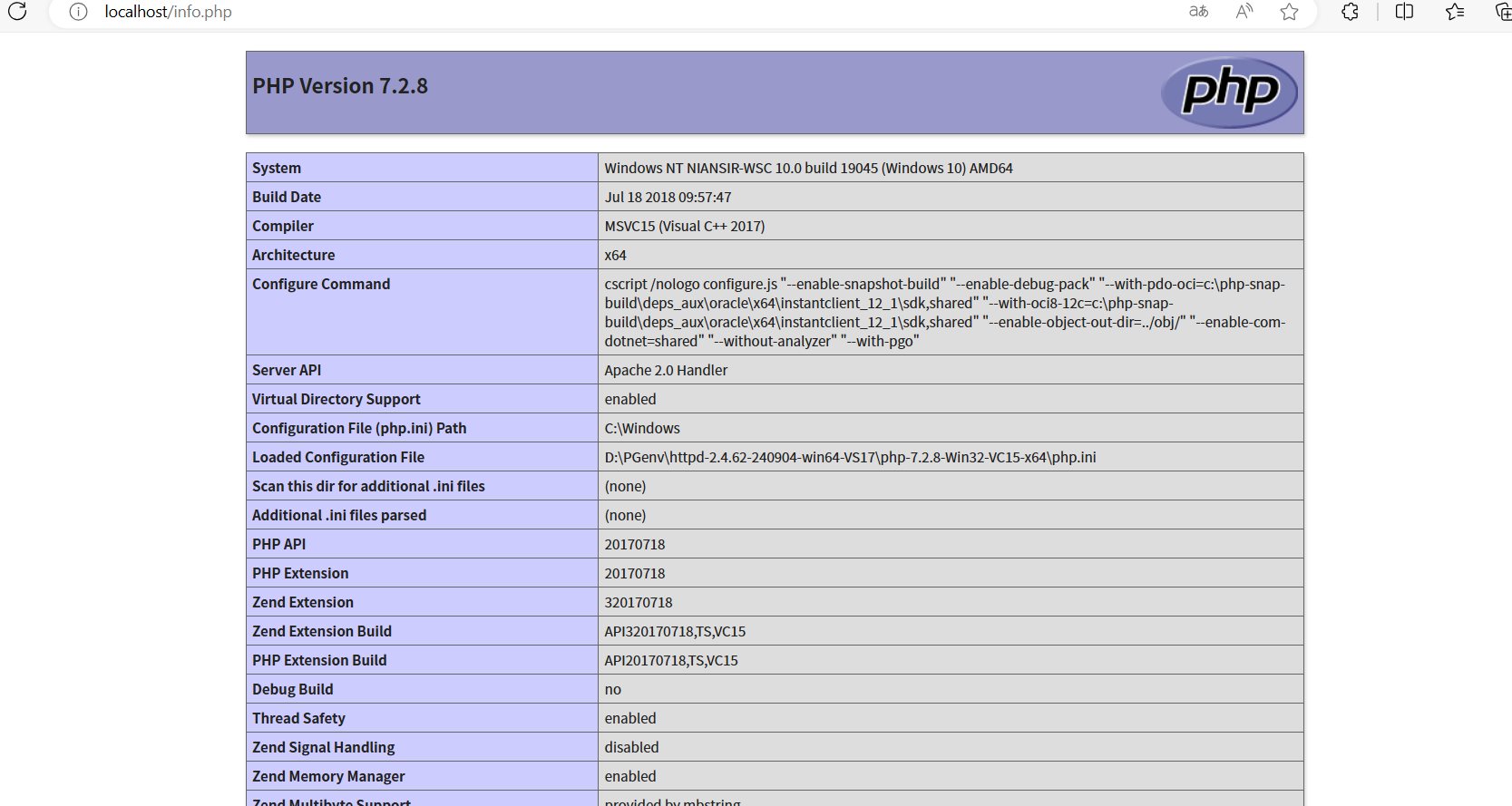This screenshot has width=1512, height=806.
Task: Select the Windows NT NIANSIR-WSC system value
Action: point(809,168)
